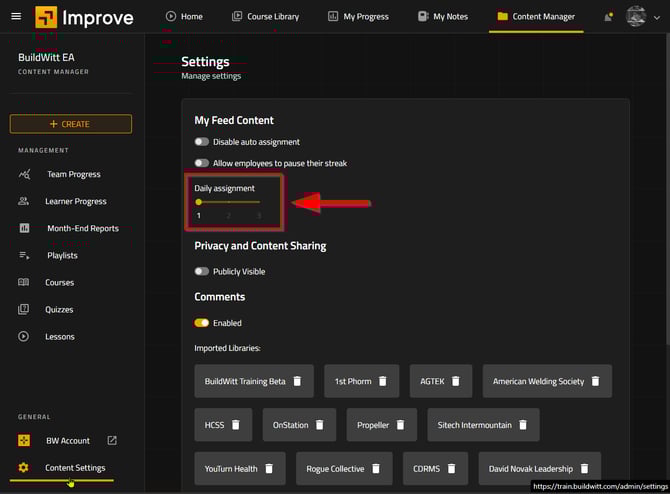670x494 pixels.
Task: Open BW Account external link icon
Action: click(x=112, y=440)
